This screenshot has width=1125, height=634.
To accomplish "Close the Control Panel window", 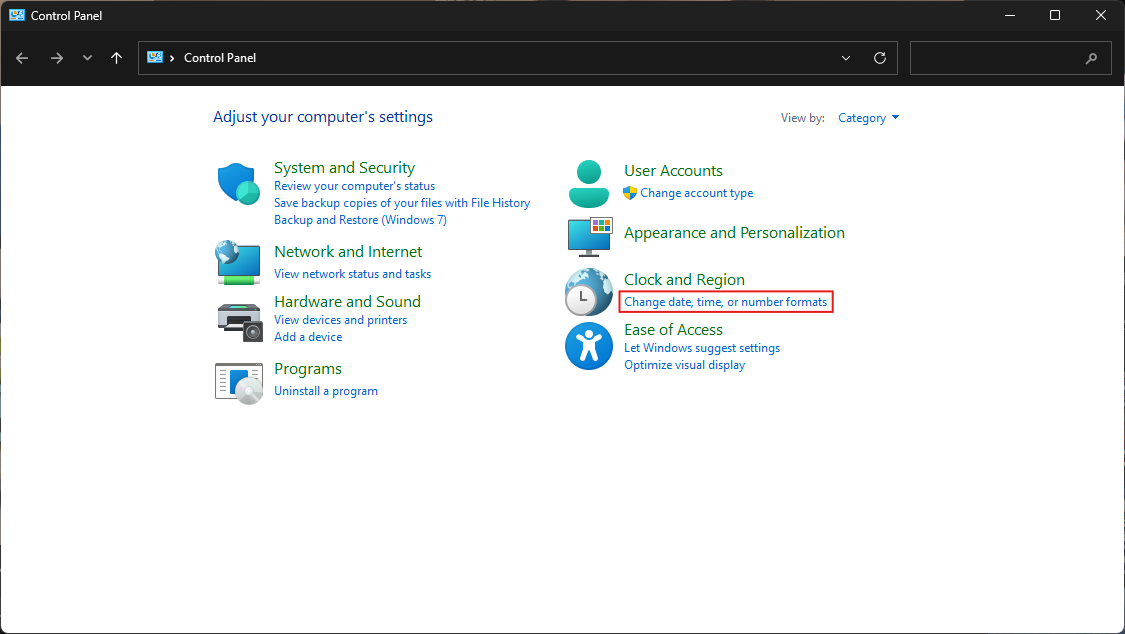I will point(1101,15).
